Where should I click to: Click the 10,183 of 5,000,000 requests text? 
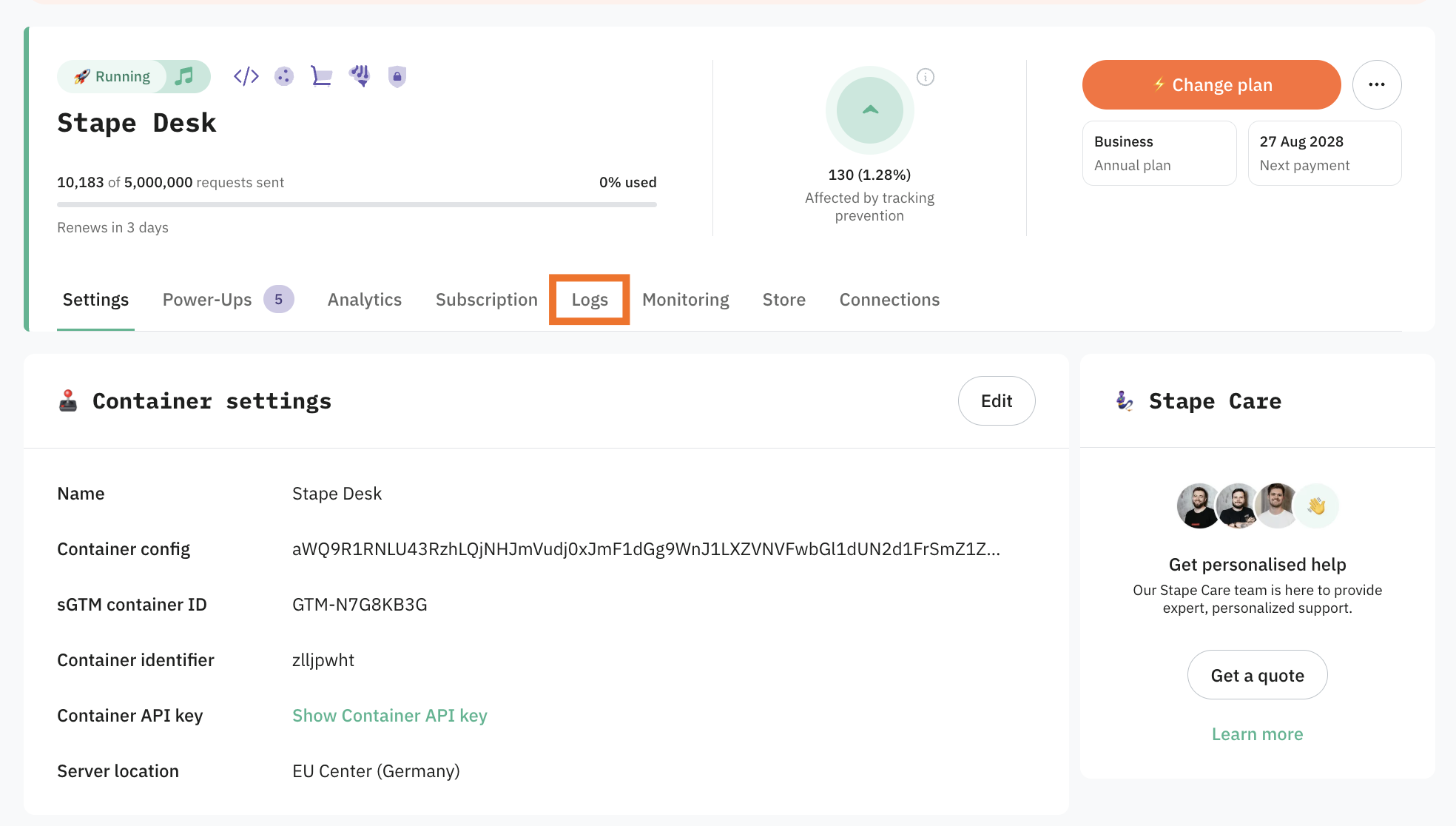click(170, 182)
